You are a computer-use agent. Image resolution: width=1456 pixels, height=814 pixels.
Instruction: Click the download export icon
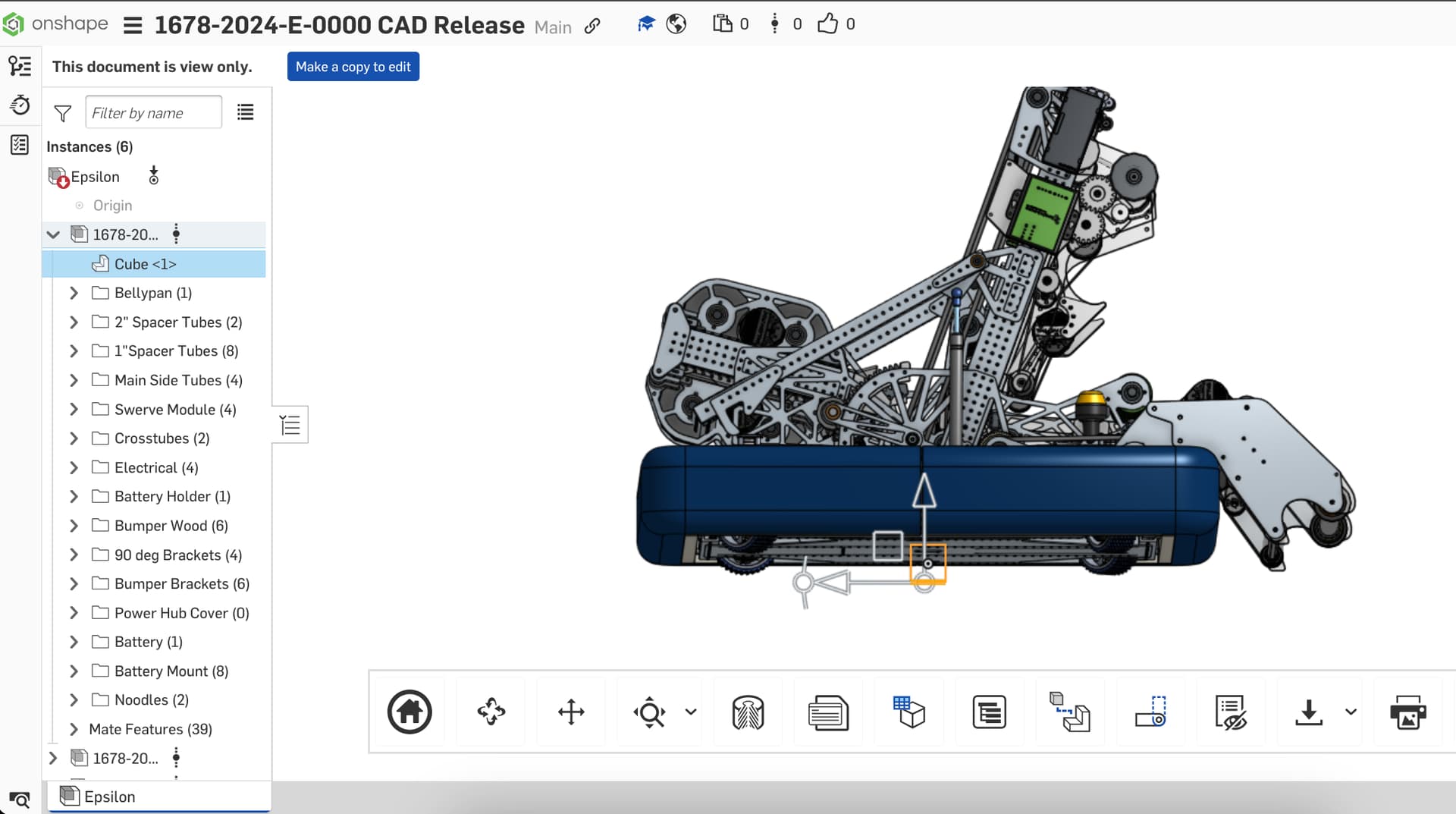click(1309, 712)
